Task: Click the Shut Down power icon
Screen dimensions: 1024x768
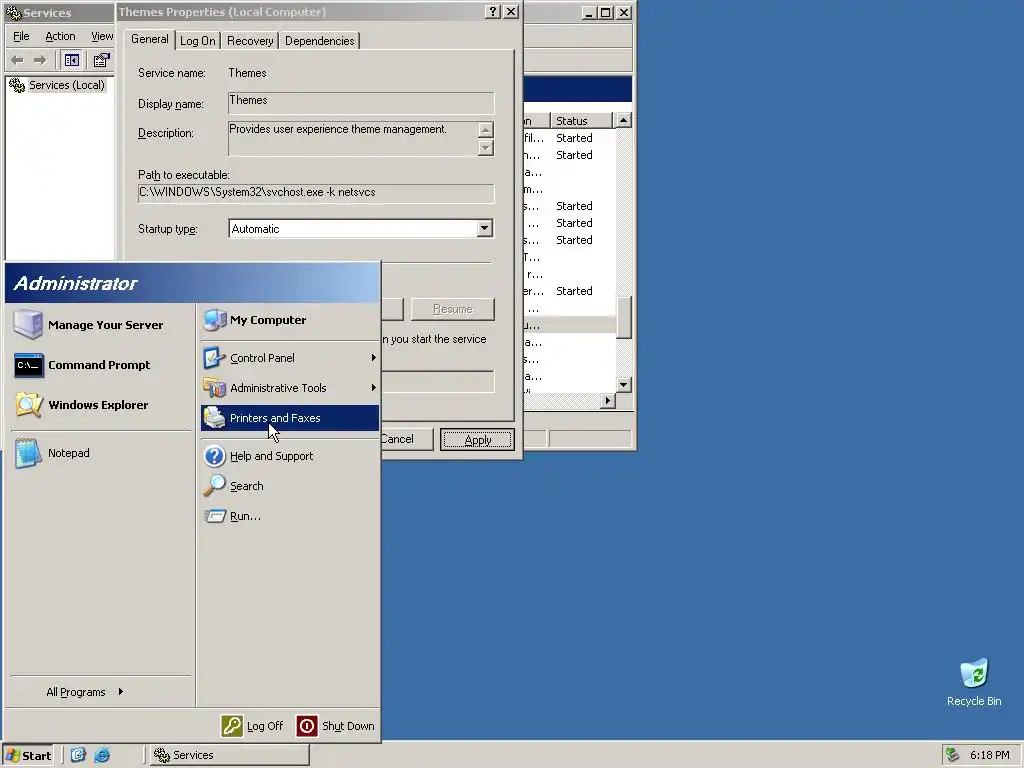Action: (307, 726)
